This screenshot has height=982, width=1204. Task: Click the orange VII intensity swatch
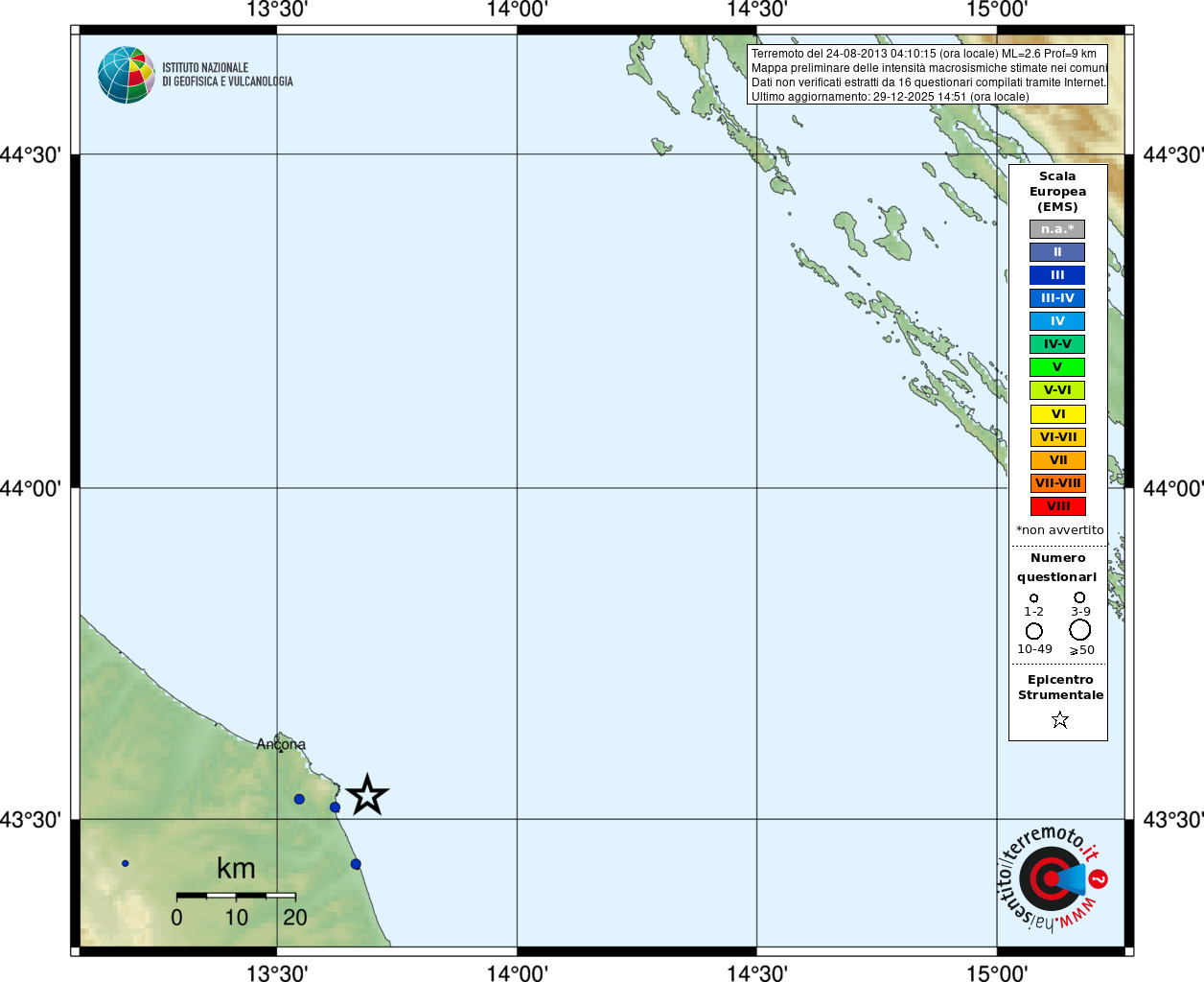click(1057, 460)
